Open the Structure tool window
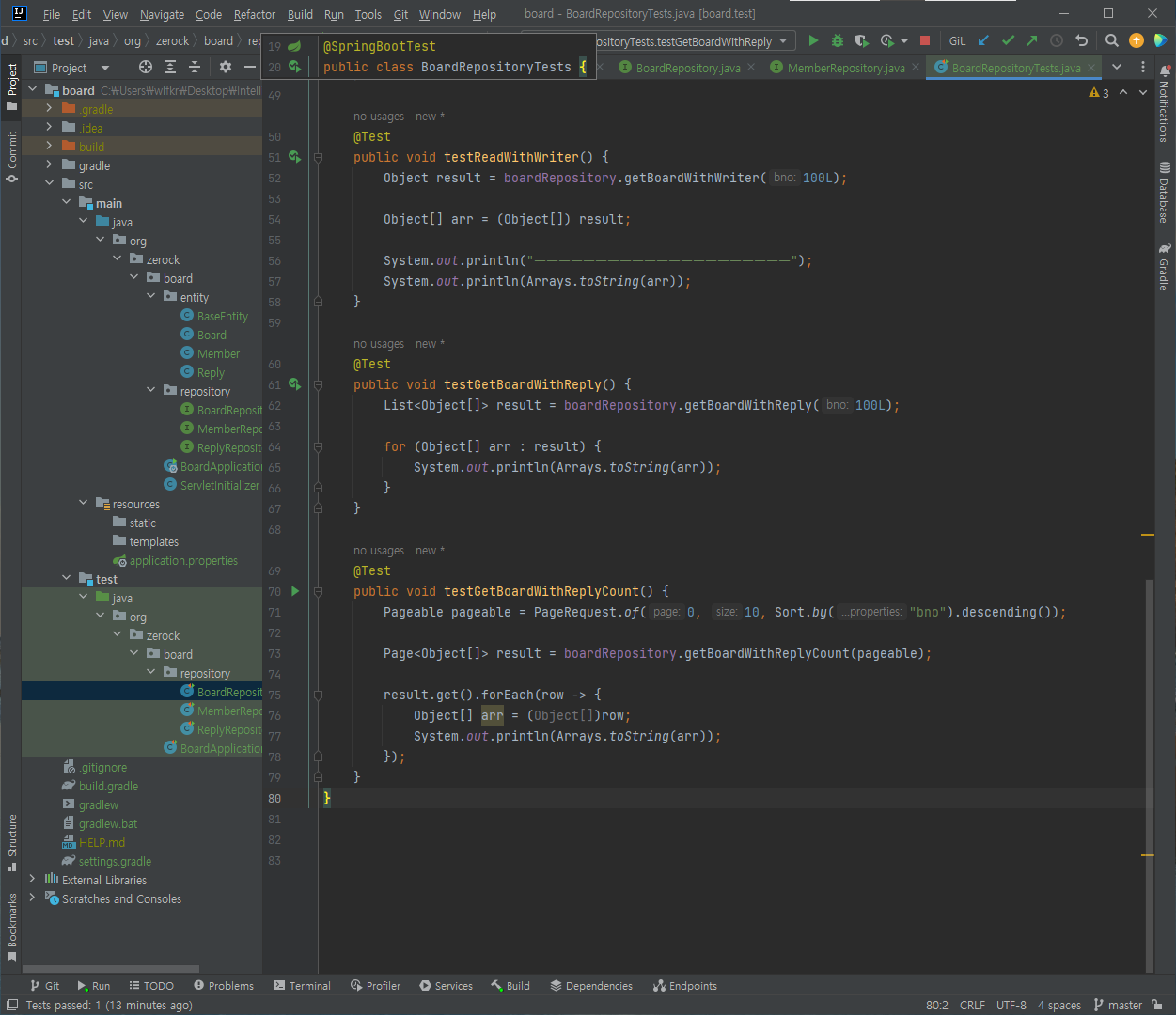This screenshot has width=1176, height=1015. pos(12,842)
